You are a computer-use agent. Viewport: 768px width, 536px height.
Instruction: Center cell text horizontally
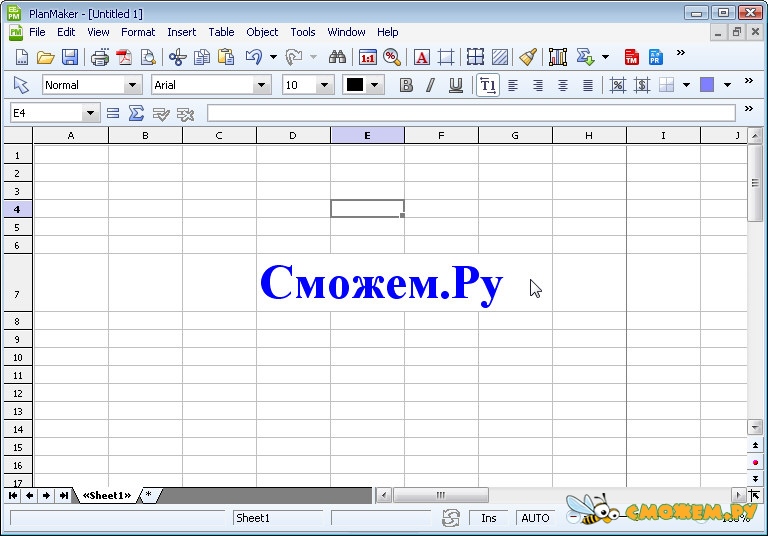(563, 85)
